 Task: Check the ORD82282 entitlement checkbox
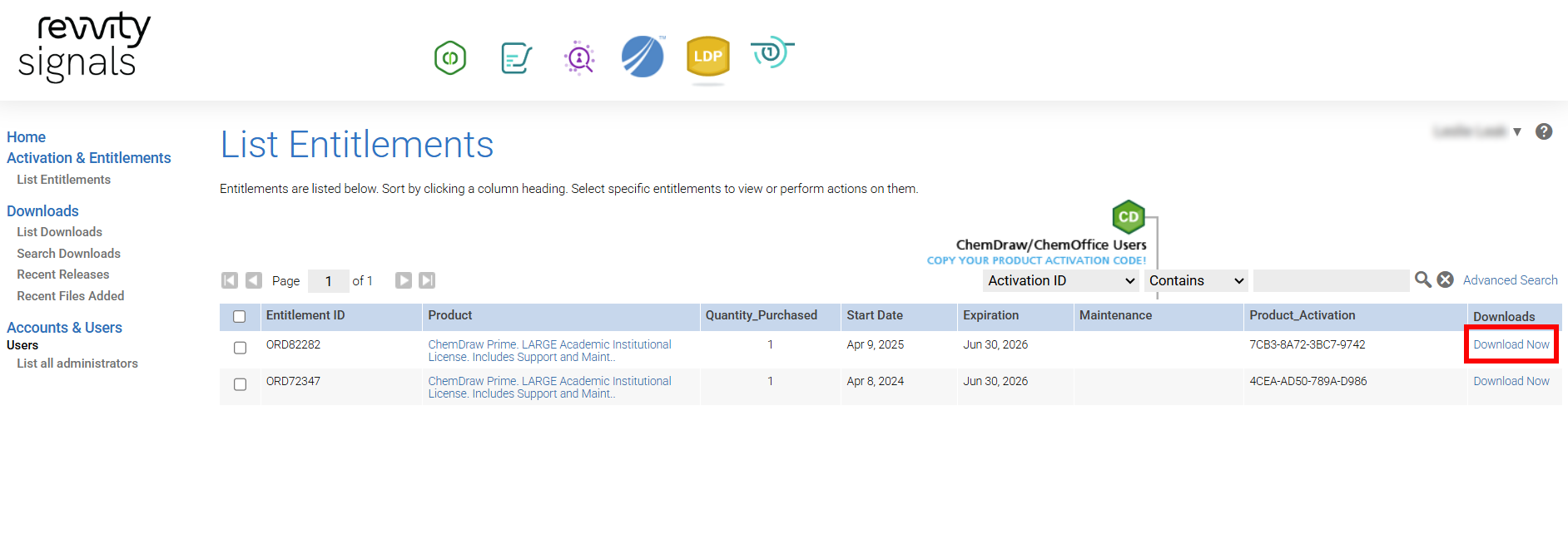pyautogui.click(x=240, y=348)
